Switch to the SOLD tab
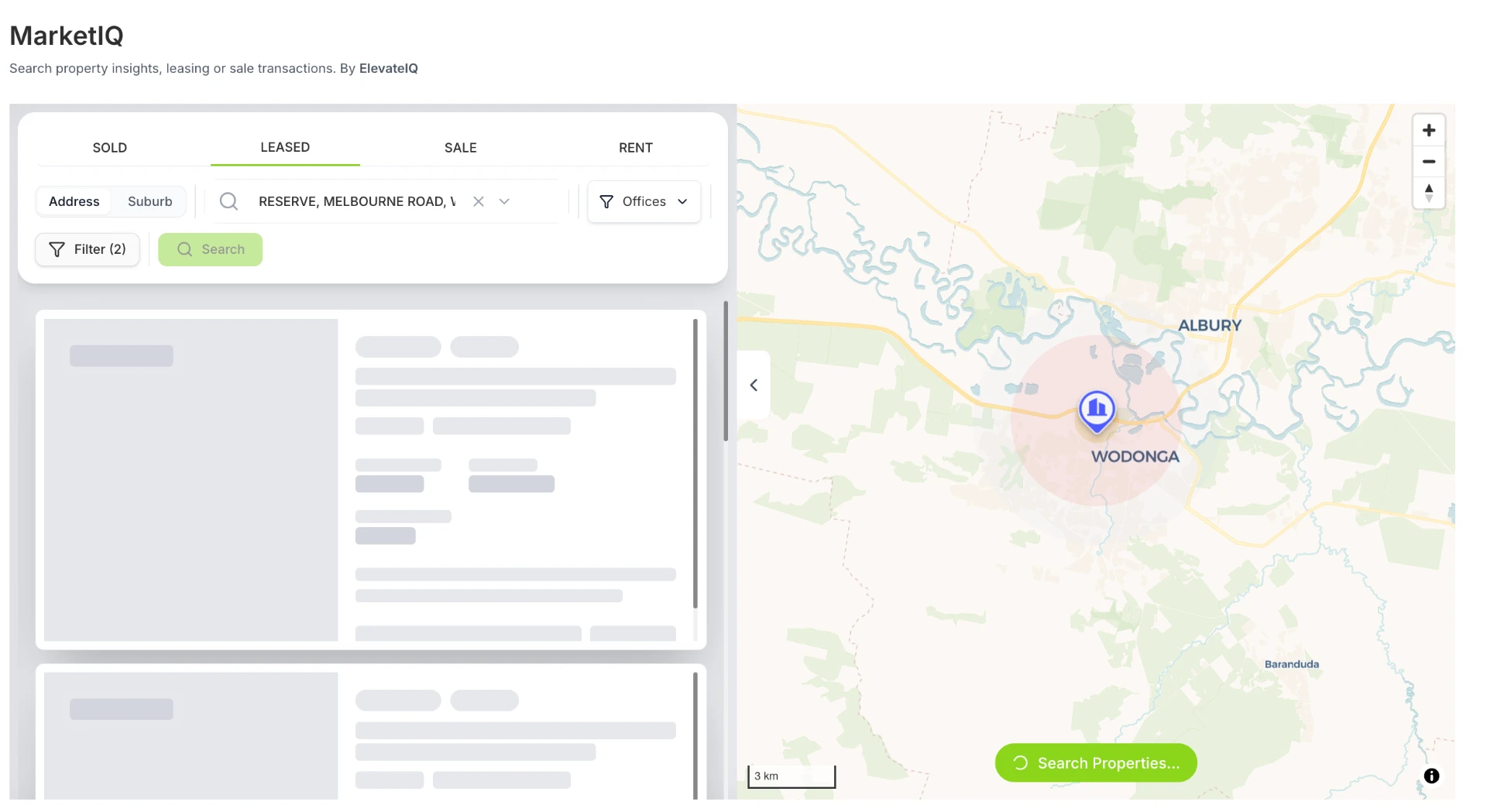 click(x=110, y=148)
